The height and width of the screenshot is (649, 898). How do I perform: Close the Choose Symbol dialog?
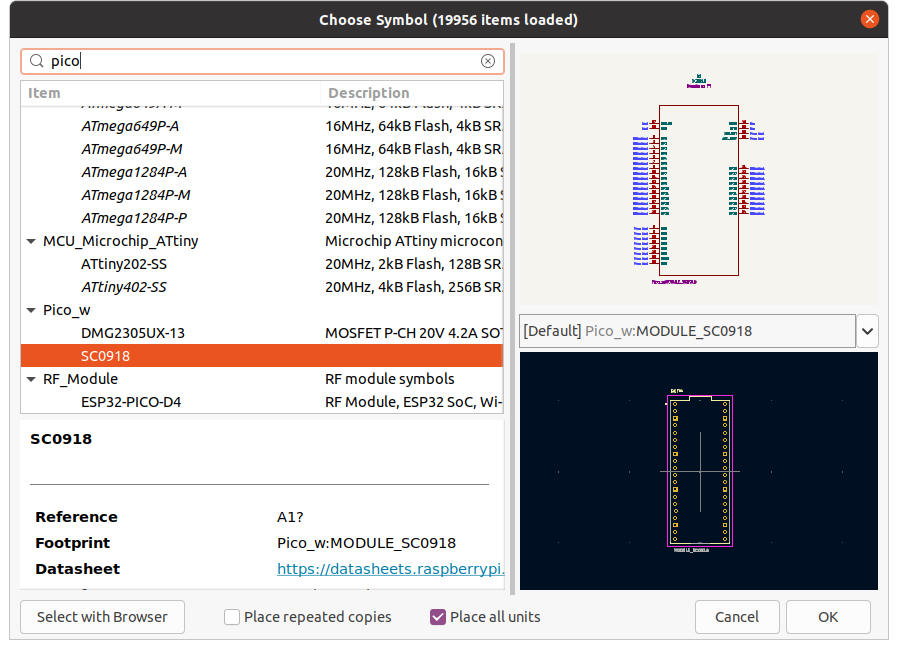(x=869, y=19)
